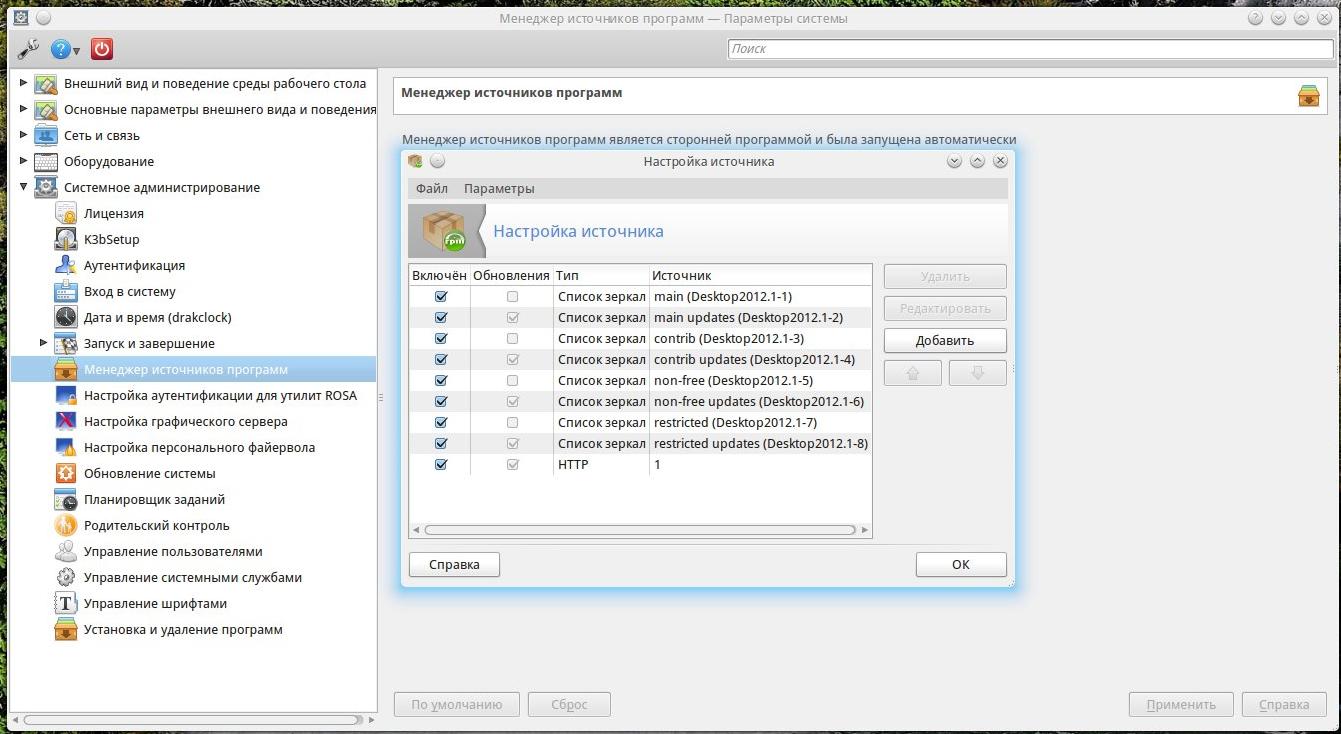Click the Планировщик заданий icon
This screenshot has width=1341, height=734.
(66, 500)
